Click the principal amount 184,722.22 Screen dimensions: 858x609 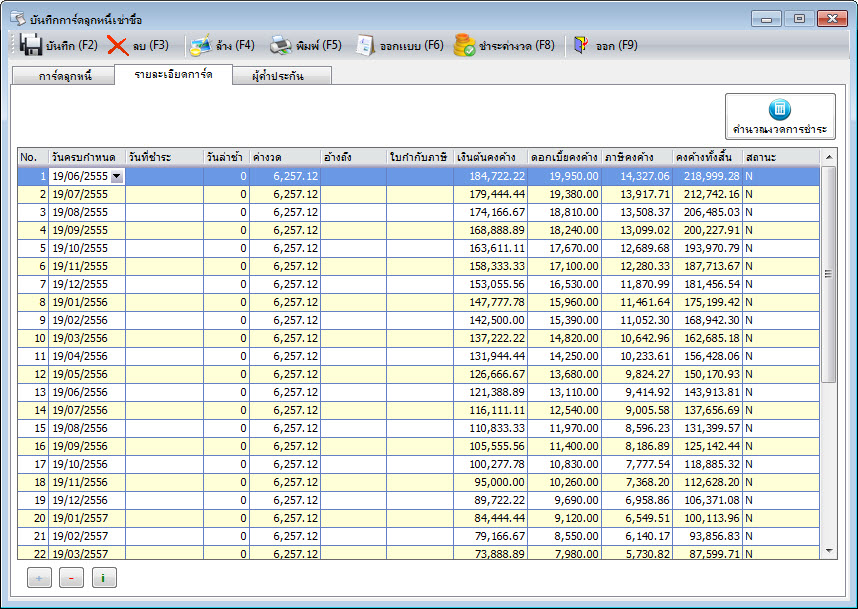pos(490,176)
